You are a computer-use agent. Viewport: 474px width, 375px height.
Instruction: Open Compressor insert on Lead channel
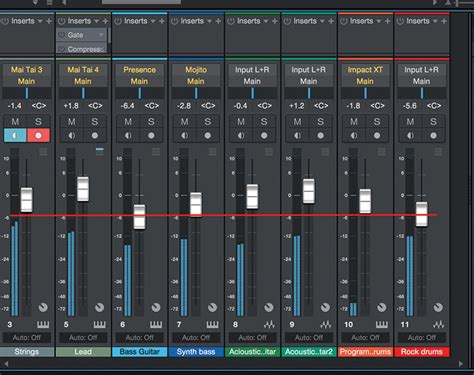[82, 49]
